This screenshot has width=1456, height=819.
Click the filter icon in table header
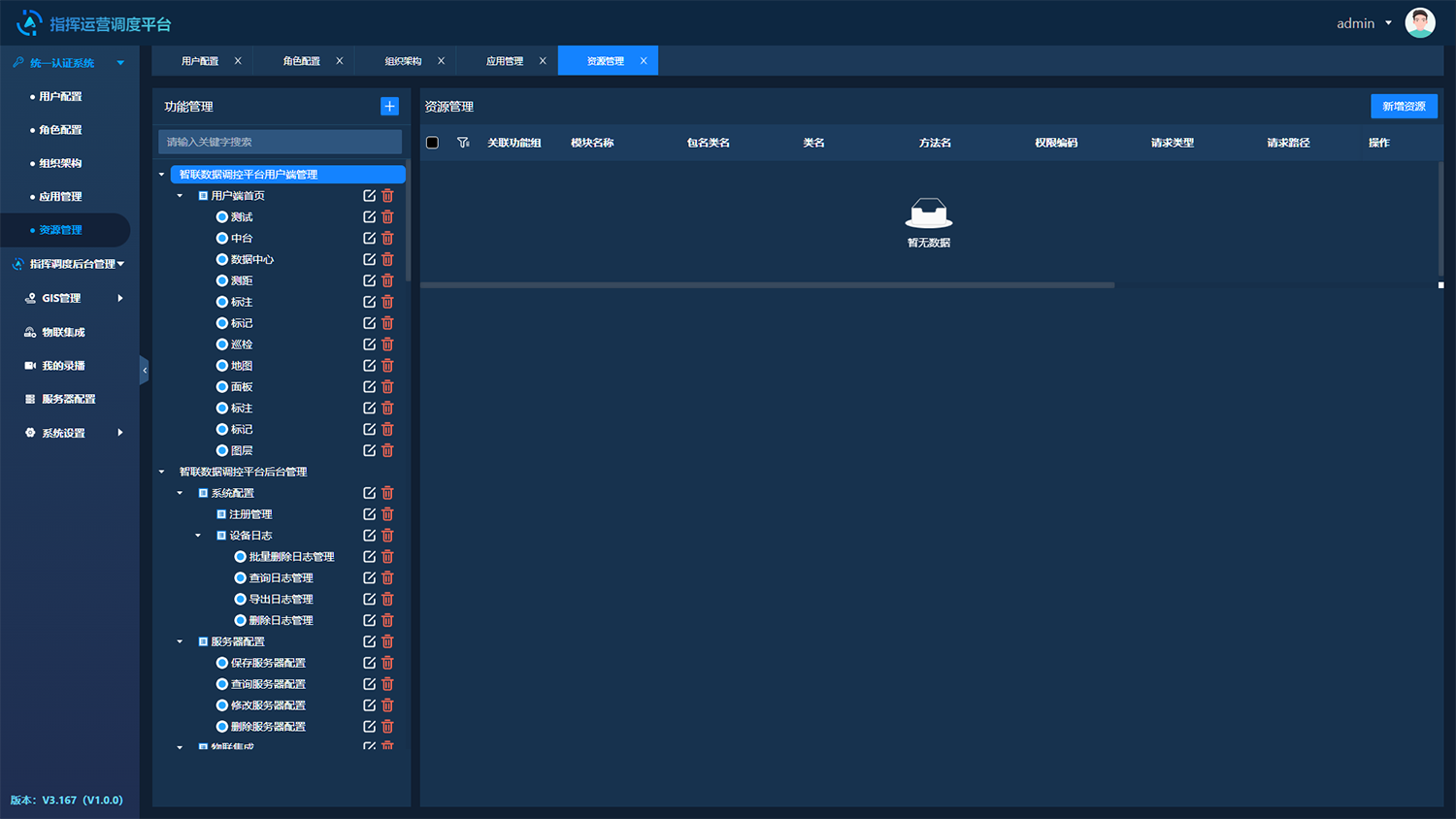(x=463, y=143)
